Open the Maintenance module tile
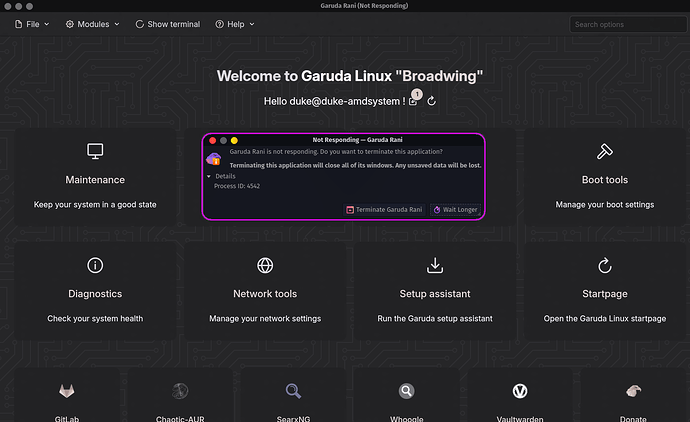 (95, 178)
